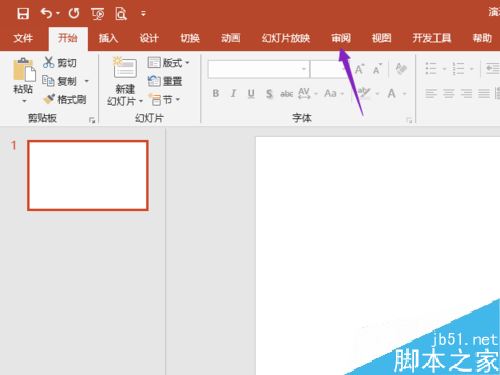This screenshot has width=500, height=375.
Task: Expand the 新建幻灯片 layout dropdown
Action: tap(141, 101)
